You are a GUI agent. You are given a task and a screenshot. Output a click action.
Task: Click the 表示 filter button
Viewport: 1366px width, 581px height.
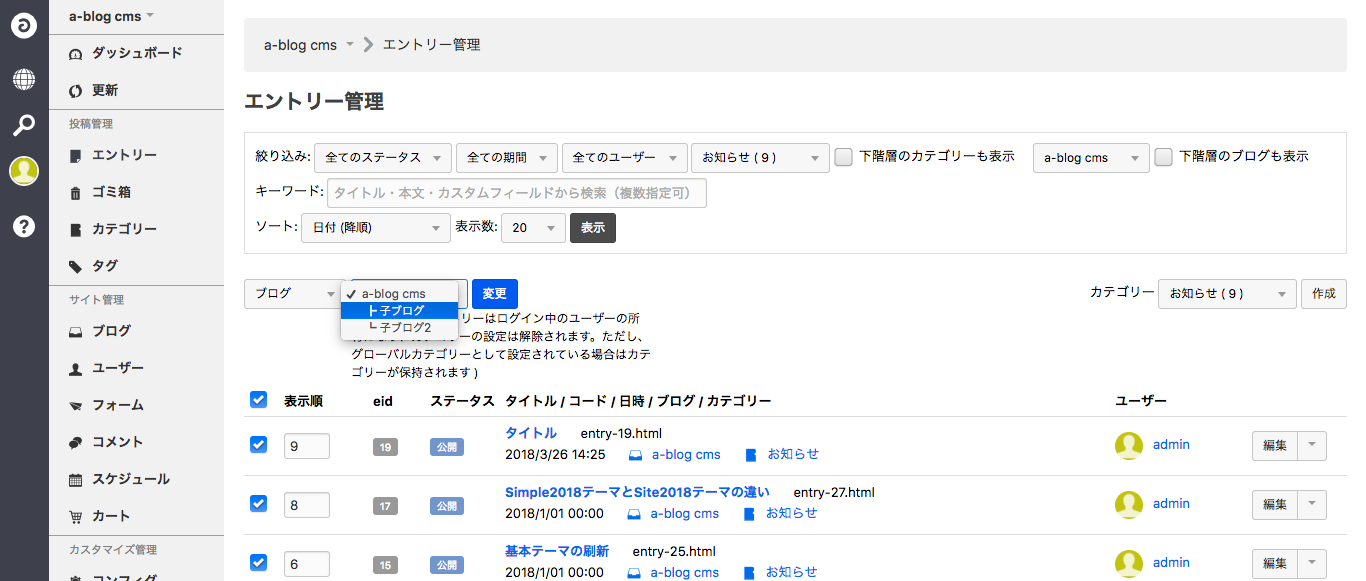point(592,228)
